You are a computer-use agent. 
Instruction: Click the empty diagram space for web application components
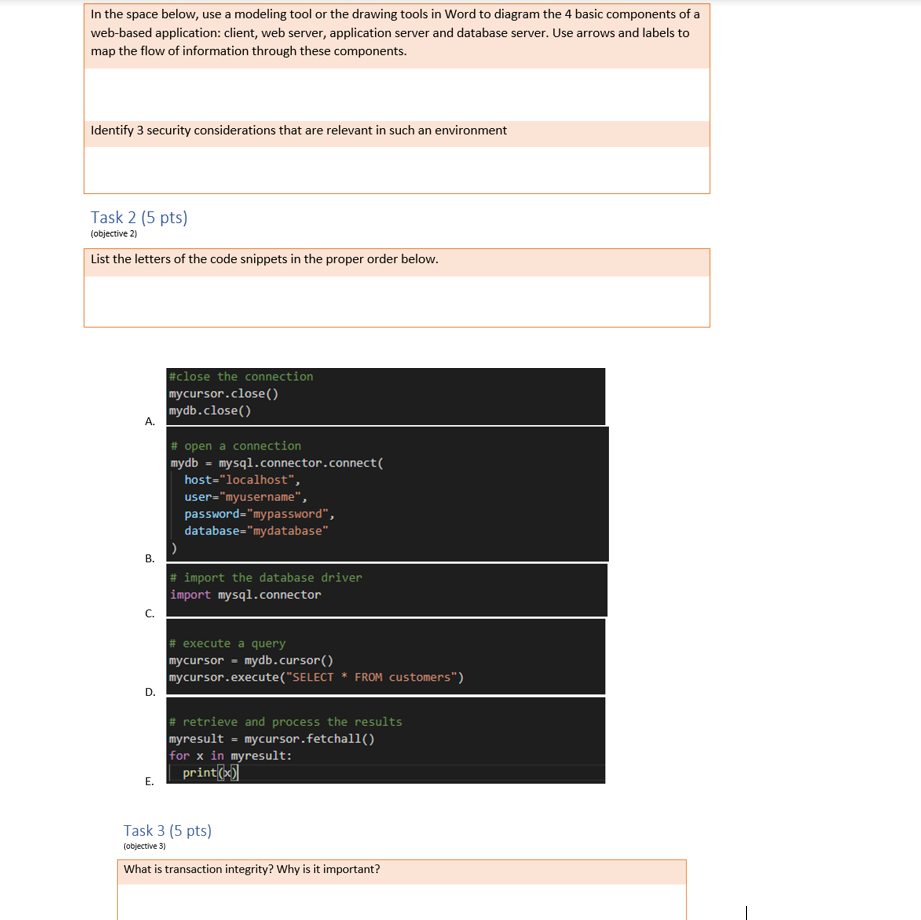click(395, 93)
